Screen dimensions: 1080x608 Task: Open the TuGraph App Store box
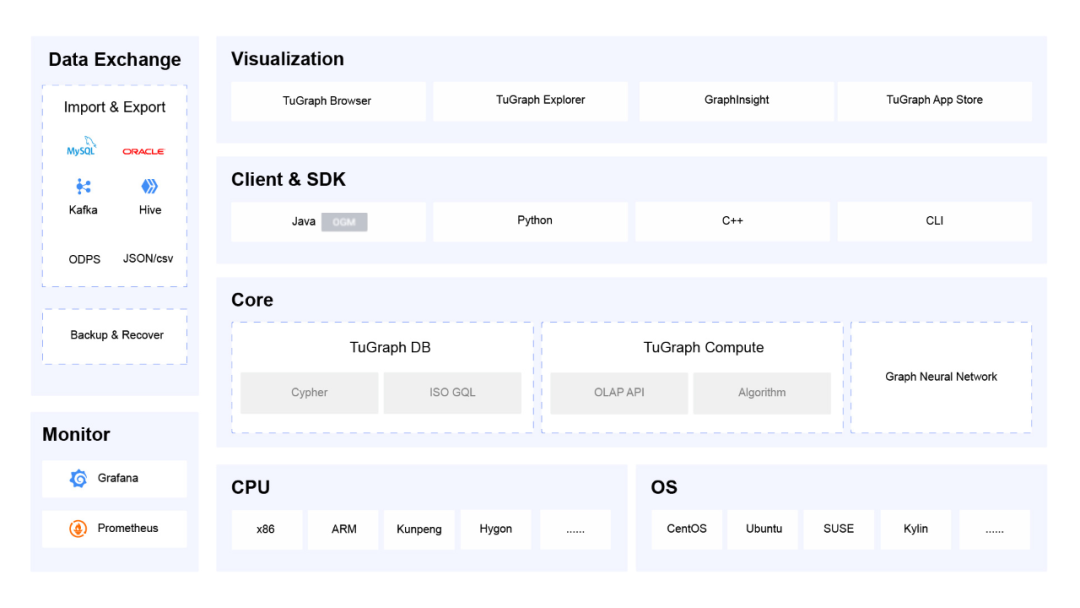click(x=935, y=101)
